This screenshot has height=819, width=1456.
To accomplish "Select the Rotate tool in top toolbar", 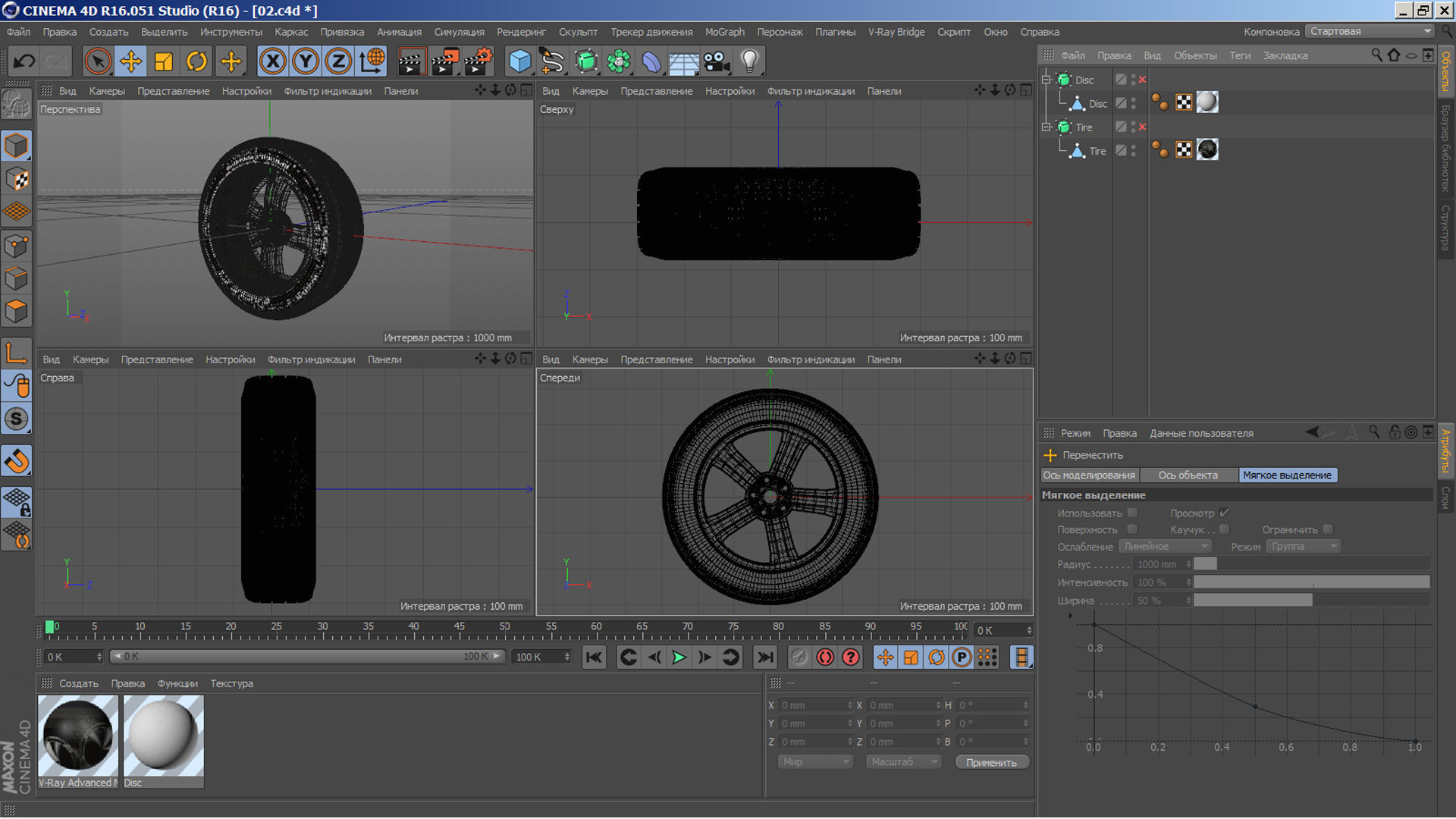I will point(196,61).
